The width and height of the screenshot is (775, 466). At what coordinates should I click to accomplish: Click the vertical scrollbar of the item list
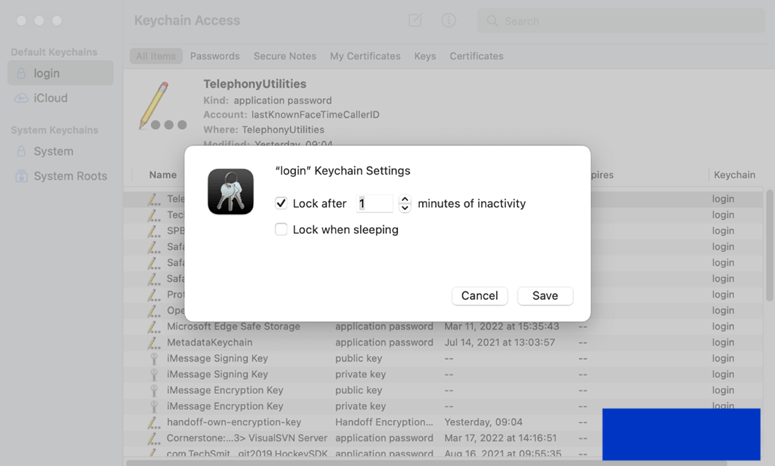(769, 246)
